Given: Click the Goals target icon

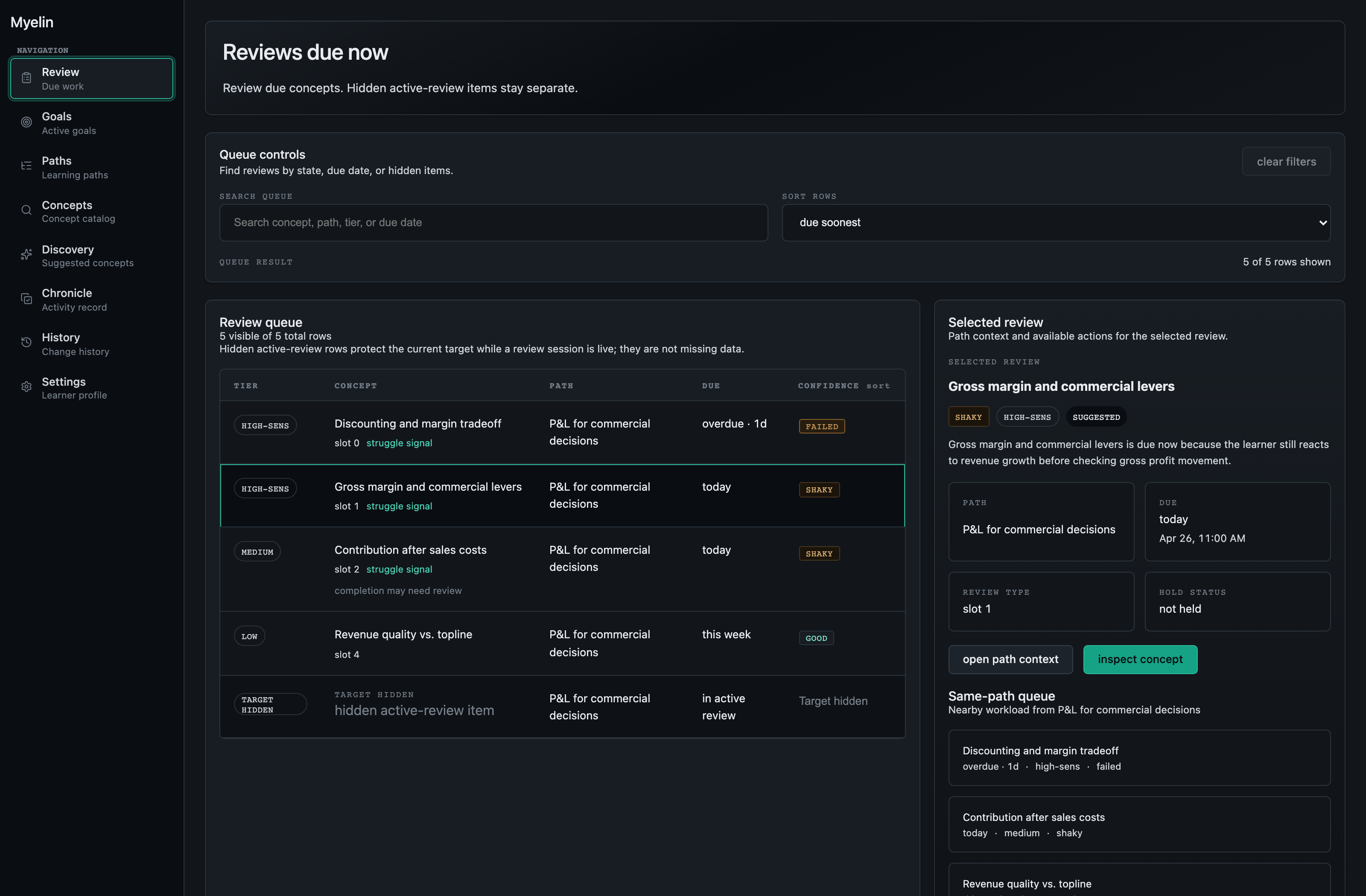Looking at the screenshot, I should pyautogui.click(x=26, y=122).
